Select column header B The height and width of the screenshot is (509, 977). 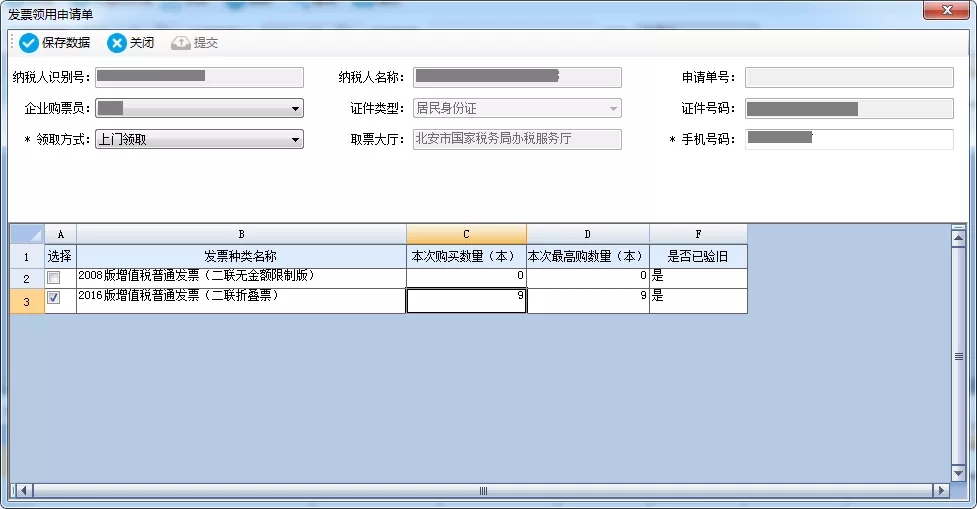point(241,234)
